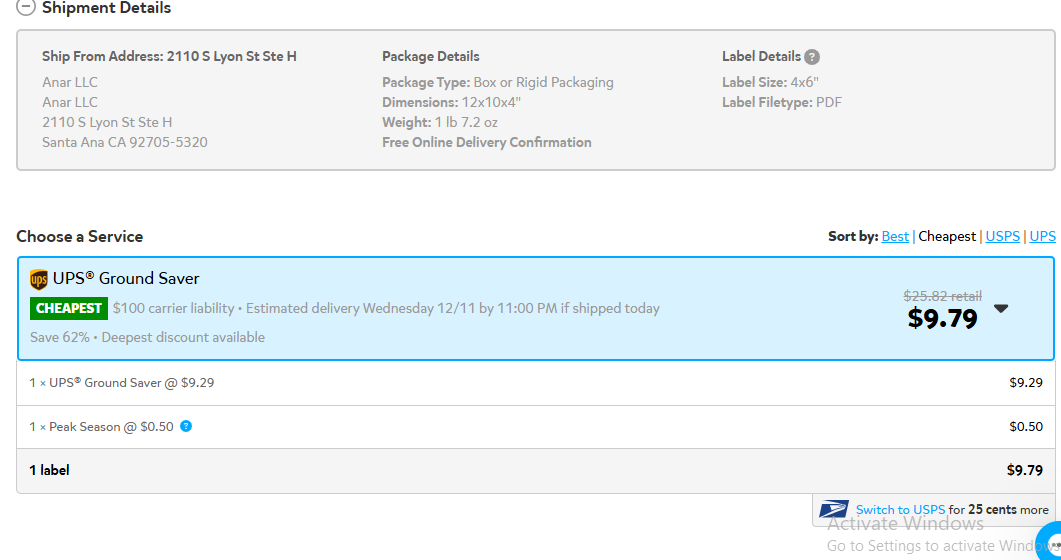Open the Peak Season info icon

click(186, 426)
